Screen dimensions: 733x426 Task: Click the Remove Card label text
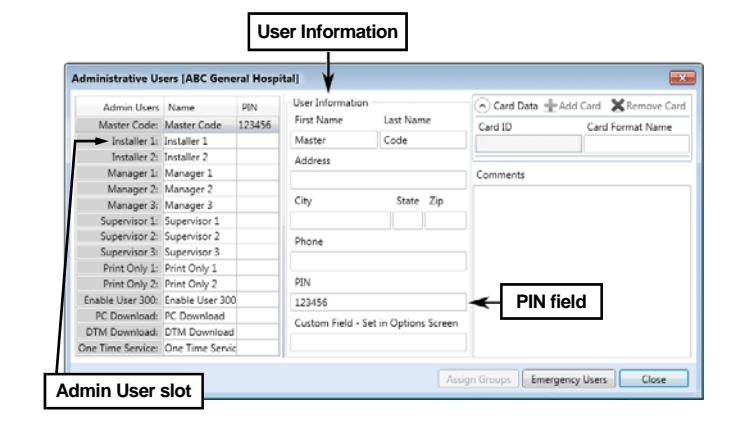pyautogui.click(x=656, y=106)
